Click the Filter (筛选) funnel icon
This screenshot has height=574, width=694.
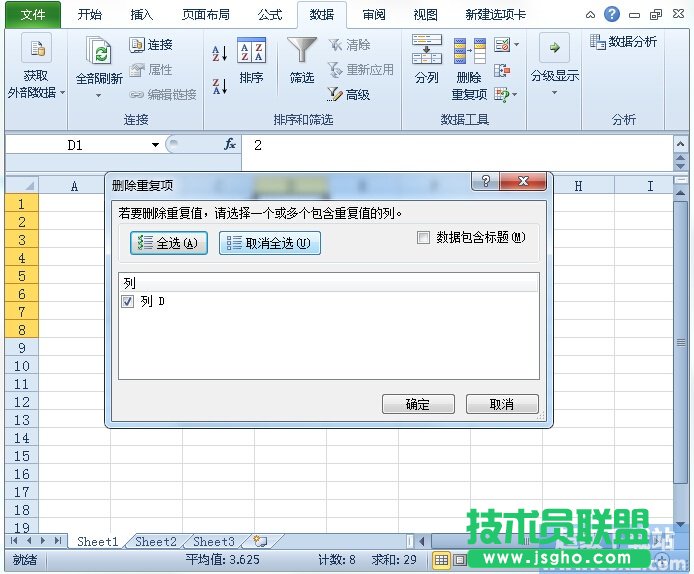point(301,53)
